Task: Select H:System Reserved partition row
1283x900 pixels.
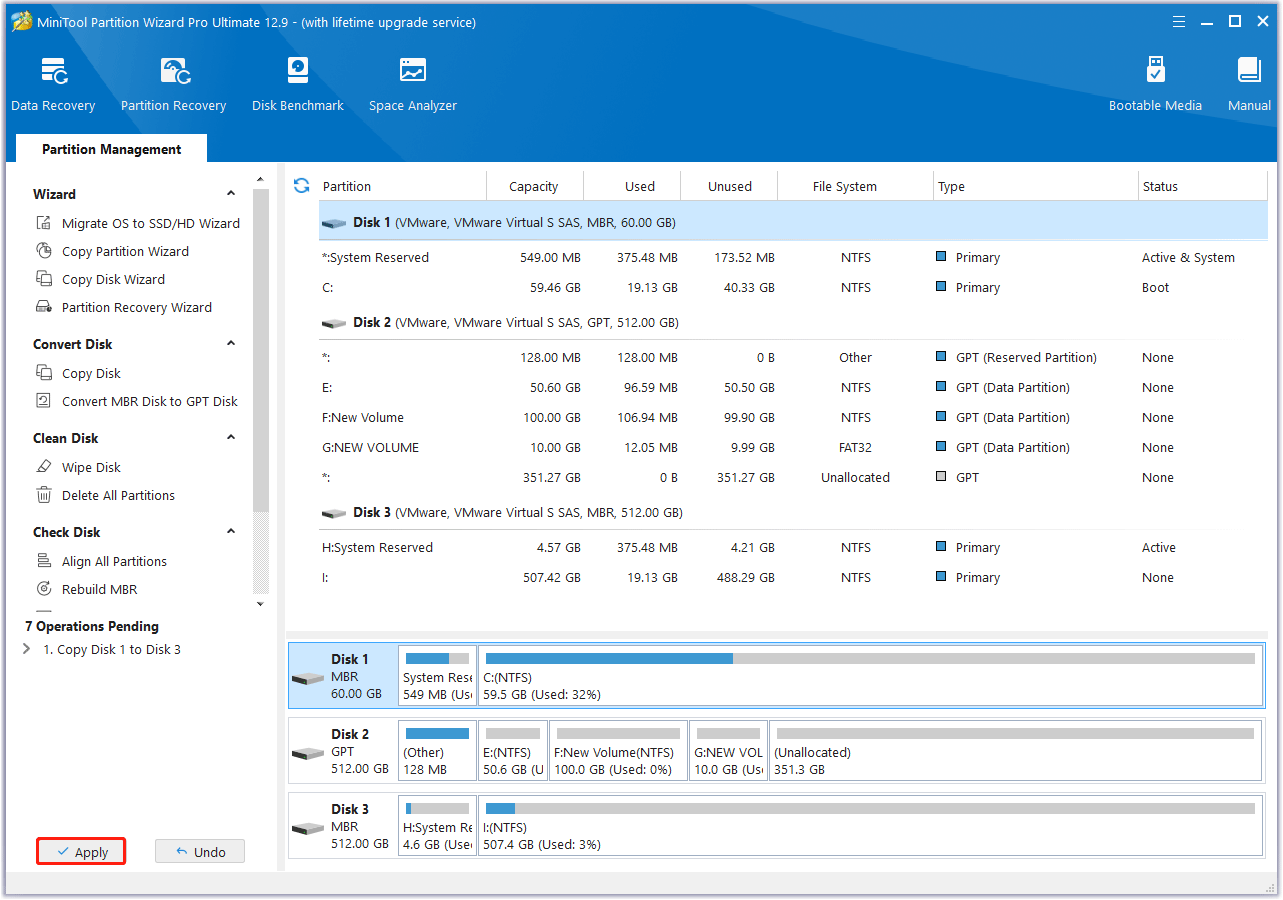Action: click(x=793, y=547)
